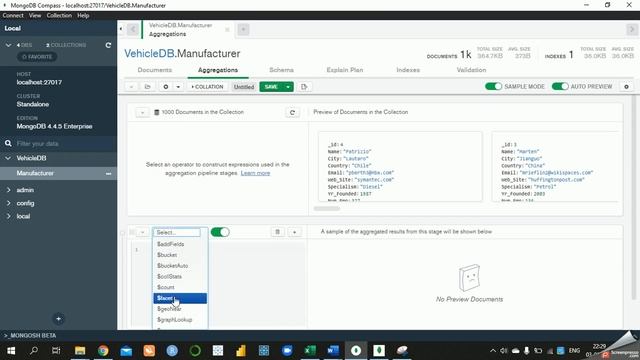Open Power BI icon in taskbar
Image resolution: width=640 pixels, height=360 pixels.
click(x=241, y=351)
